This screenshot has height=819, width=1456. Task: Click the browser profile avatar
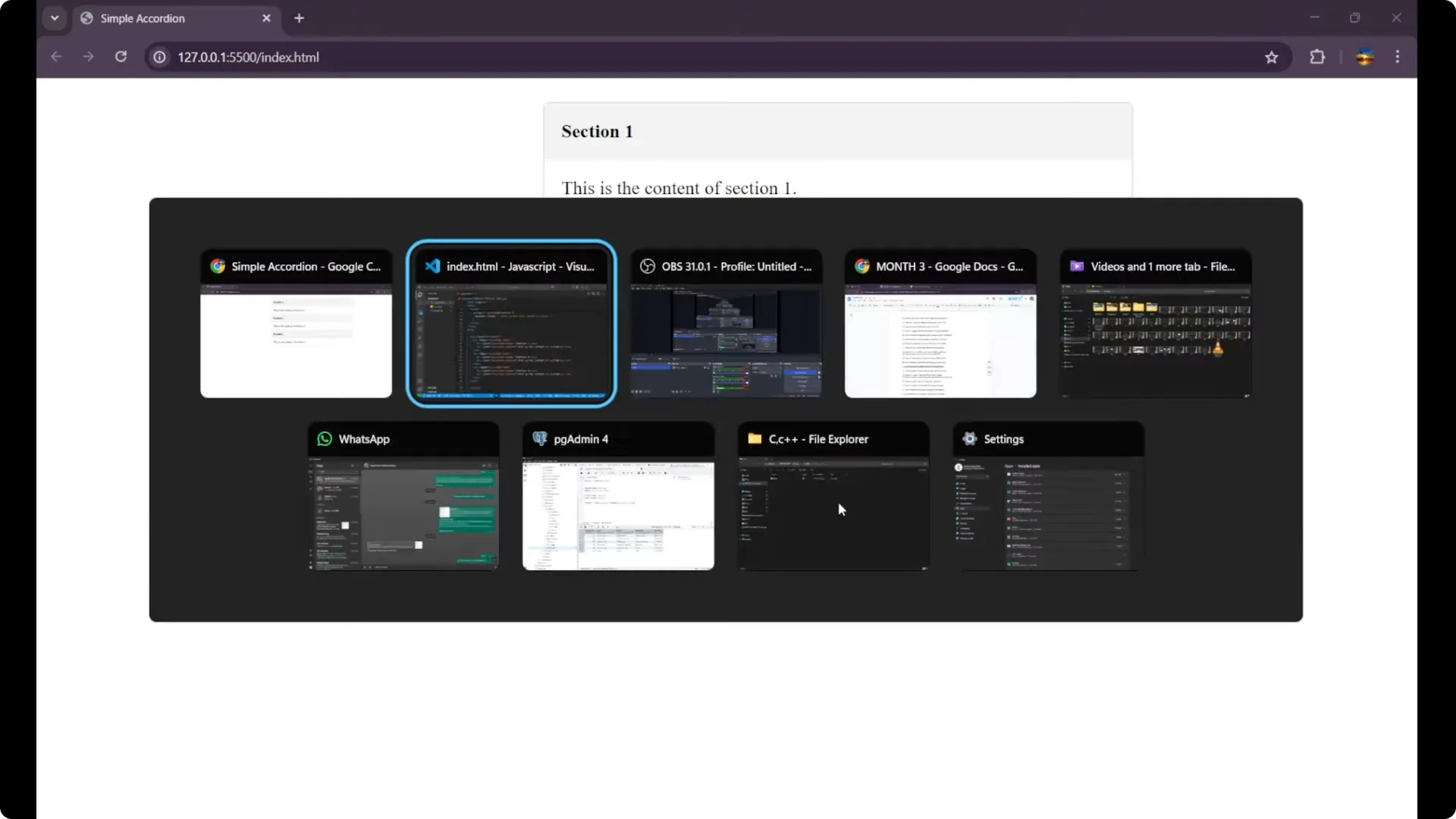point(1365,57)
